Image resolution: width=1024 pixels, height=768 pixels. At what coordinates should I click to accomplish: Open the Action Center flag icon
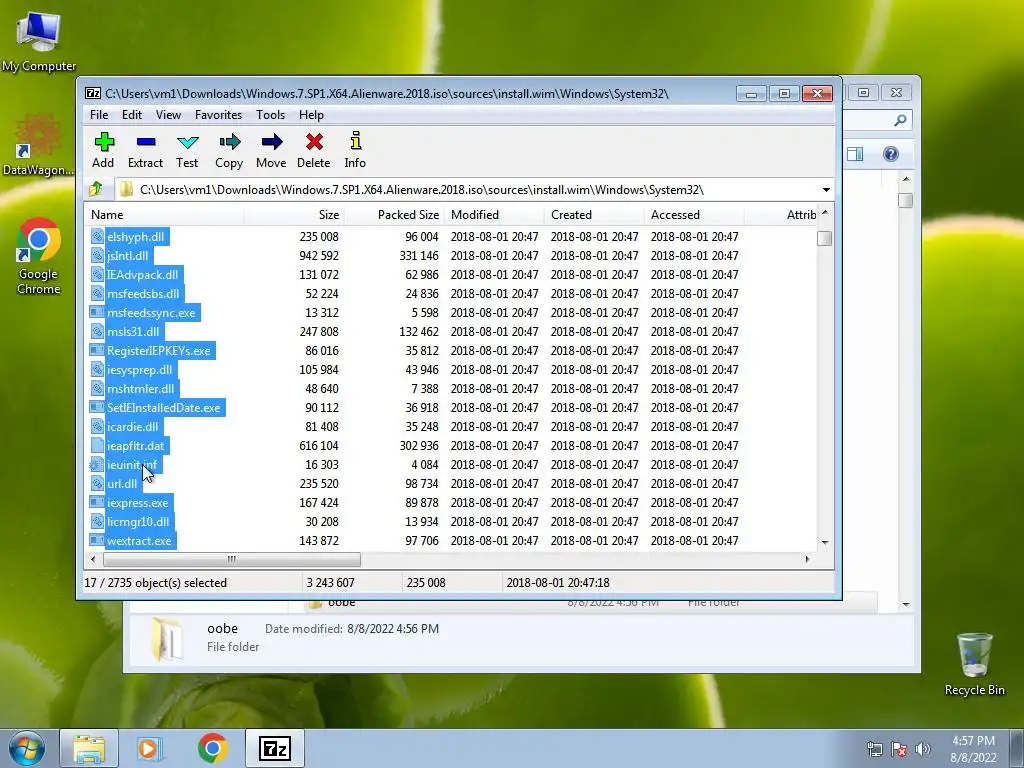(x=899, y=749)
